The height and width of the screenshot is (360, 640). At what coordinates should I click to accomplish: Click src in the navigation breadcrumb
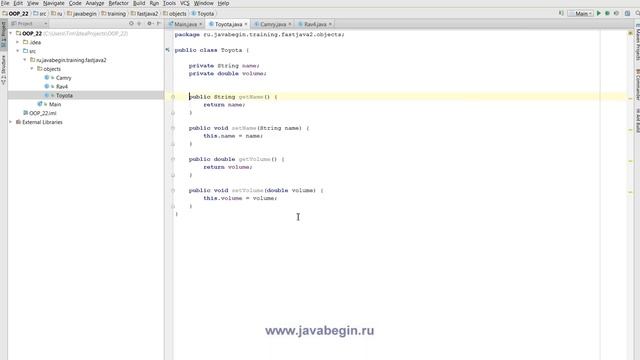click(40, 13)
